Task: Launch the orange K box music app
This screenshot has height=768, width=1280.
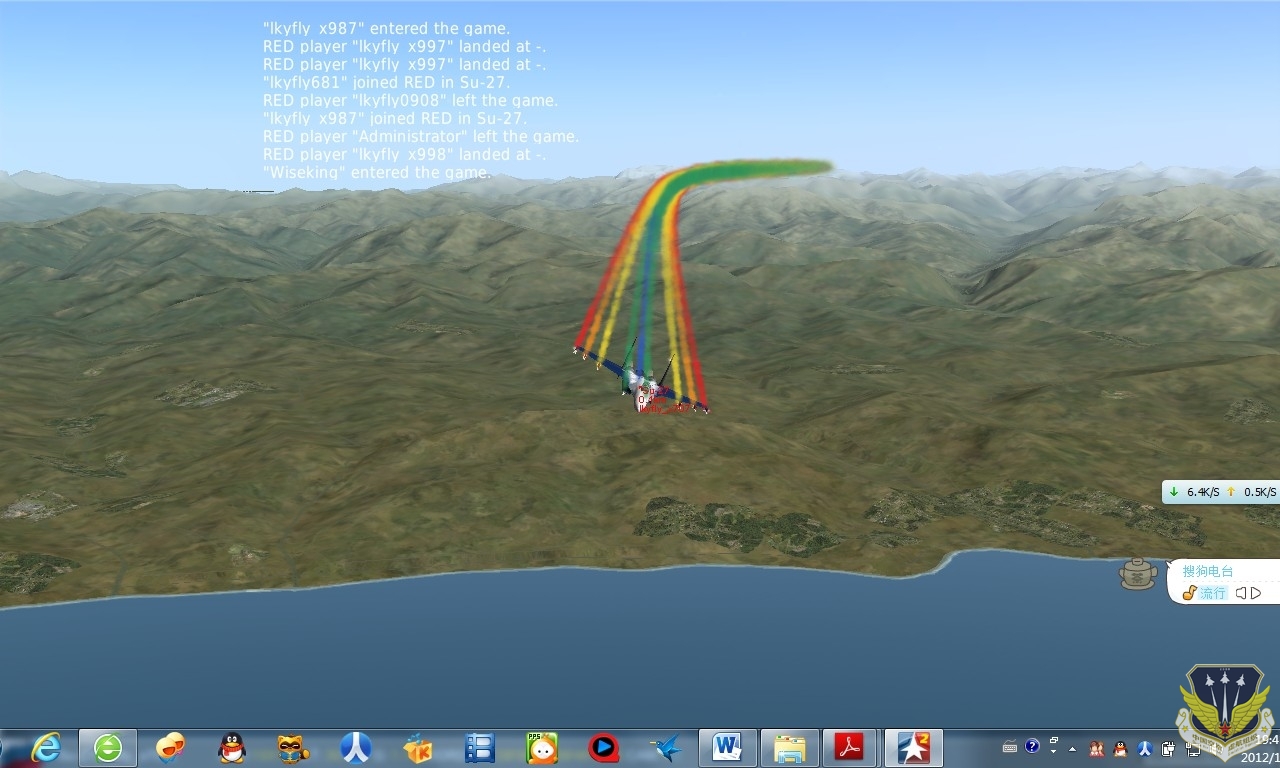Action: coord(418,747)
